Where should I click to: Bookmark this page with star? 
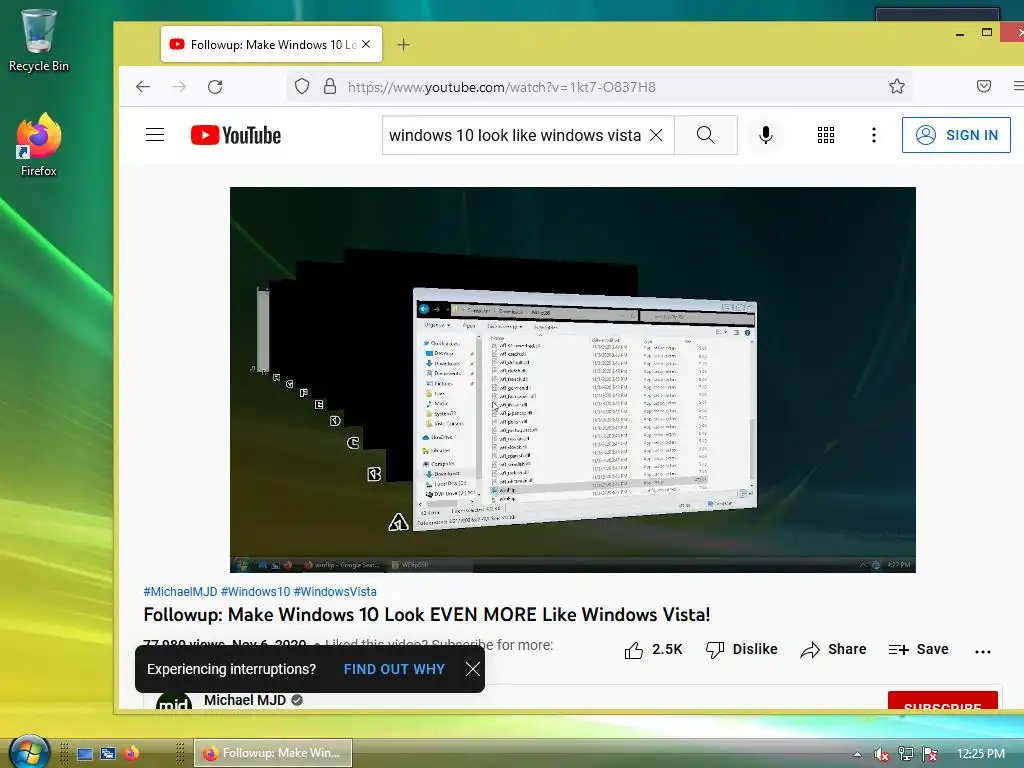coord(897,86)
